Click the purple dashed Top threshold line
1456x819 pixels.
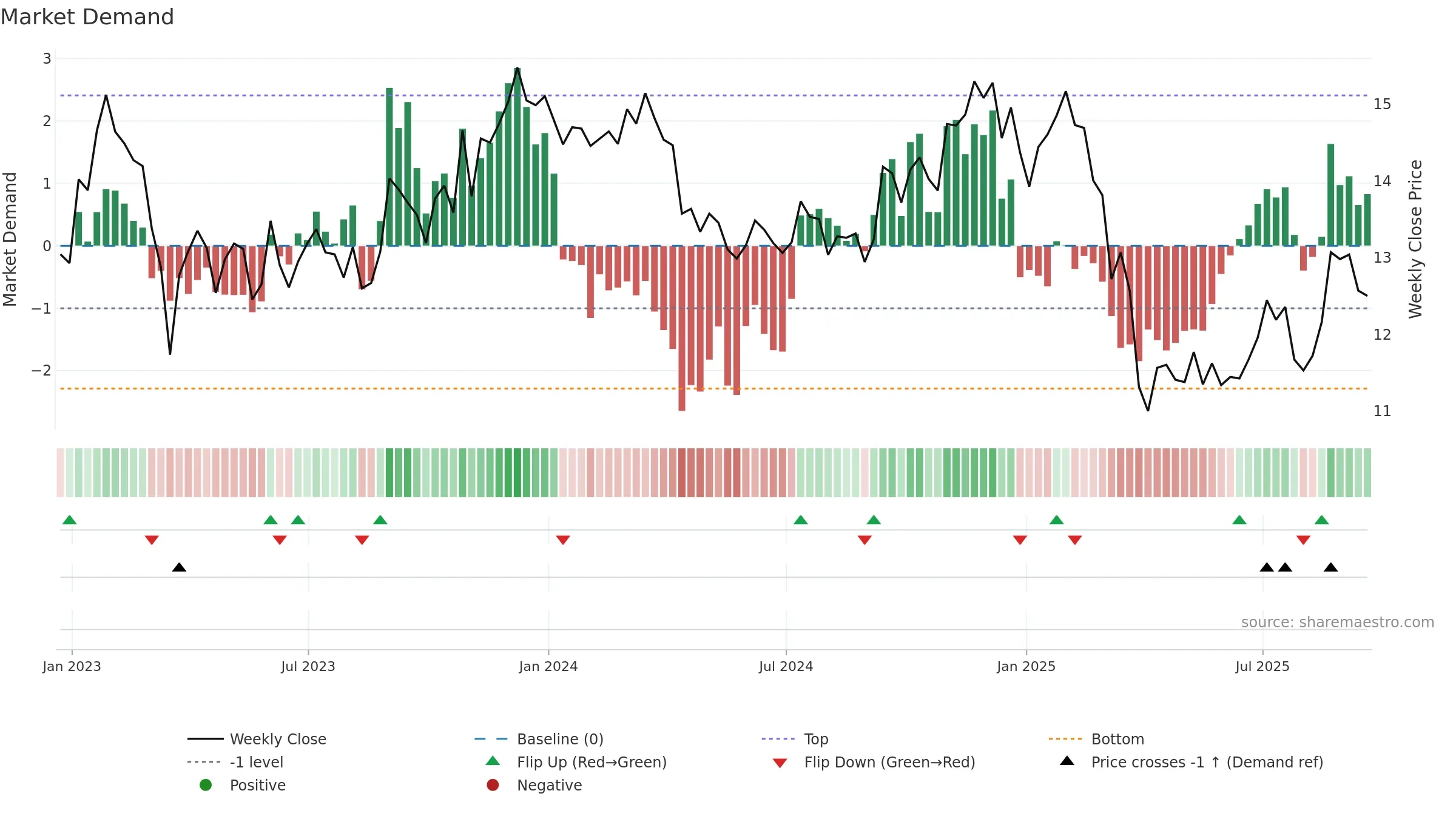(x=713, y=95)
